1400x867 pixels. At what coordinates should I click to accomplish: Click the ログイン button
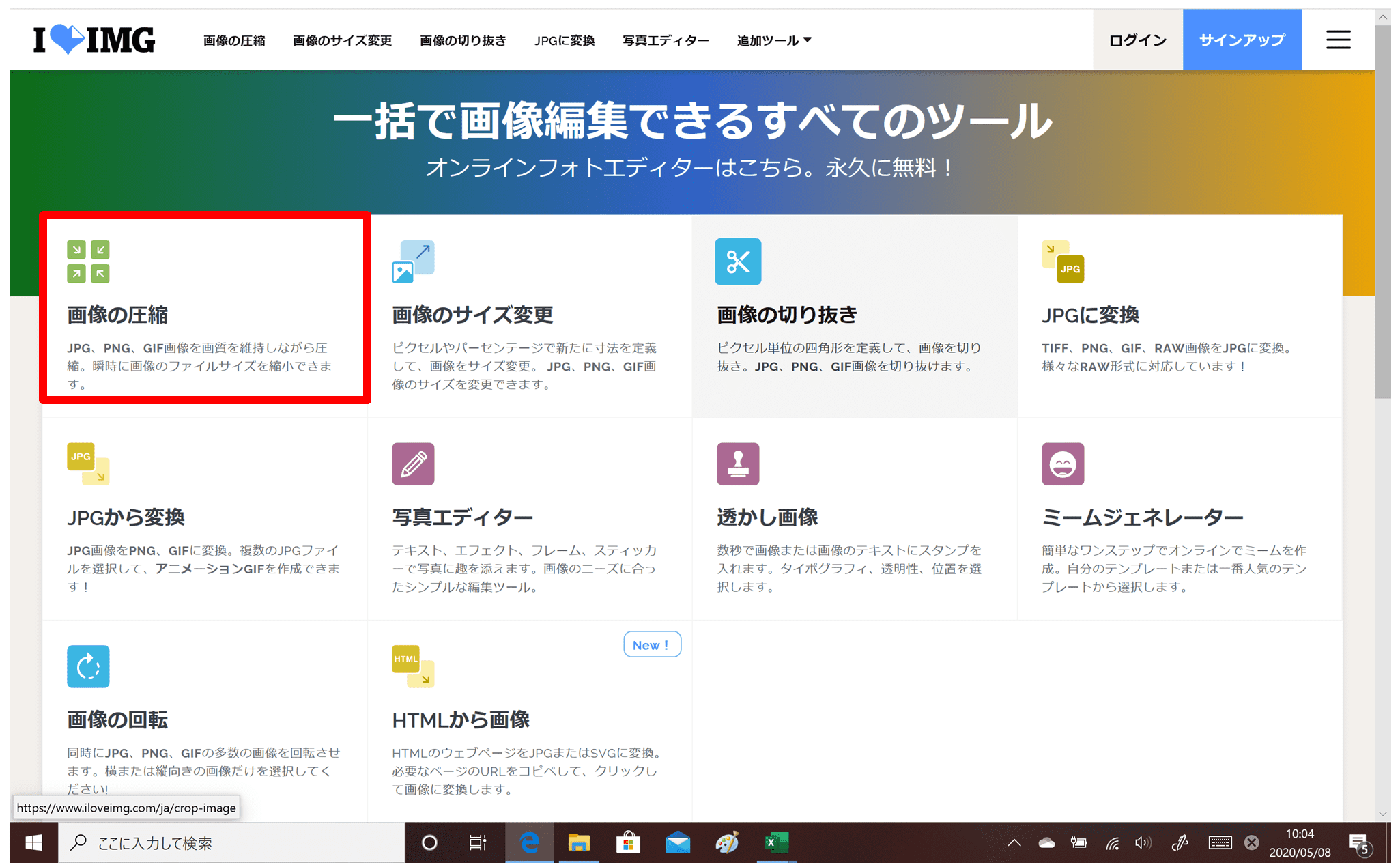click(x=1137, y=40)
